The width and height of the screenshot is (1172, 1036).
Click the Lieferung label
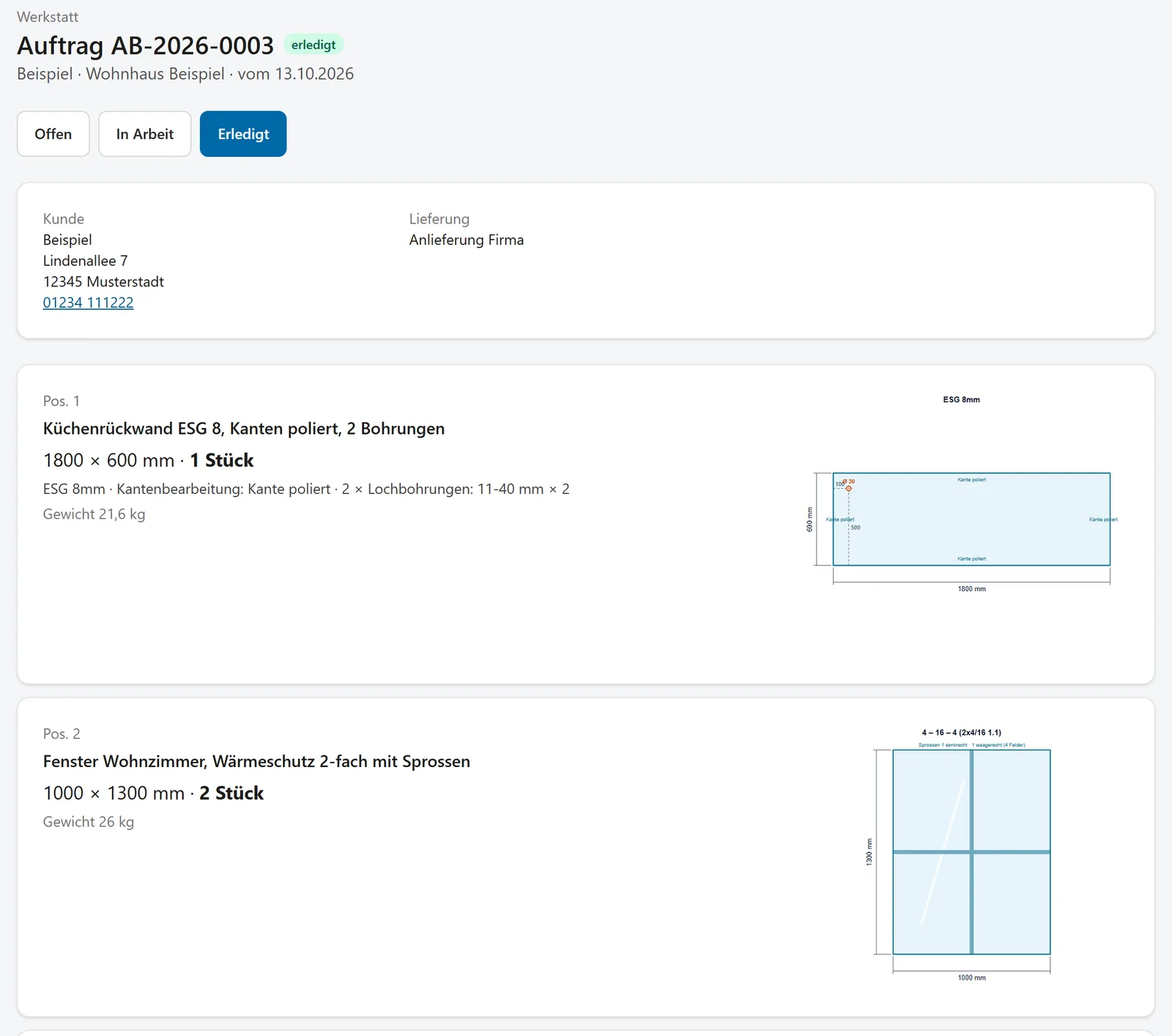pyautogui.click(x=439, y=219)
